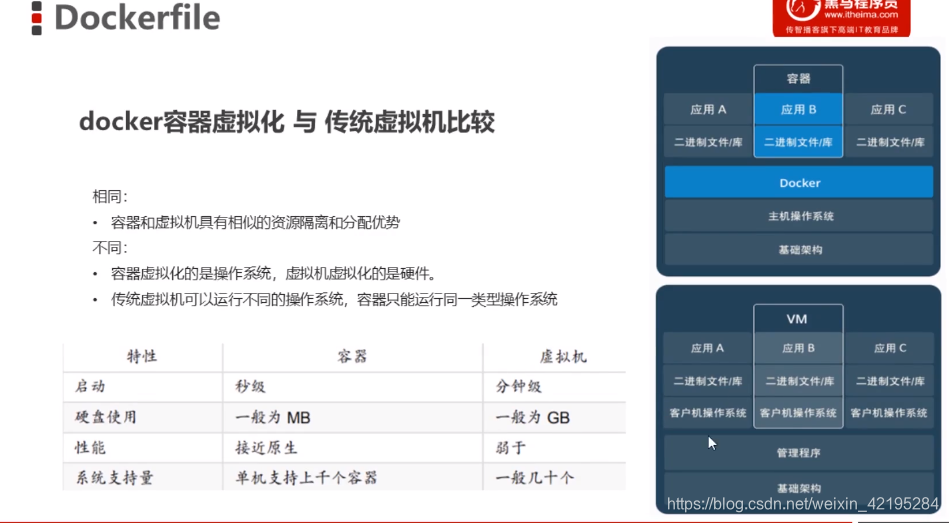
Task: Click the '管理程序' layer bar
Action: (799, 452)
